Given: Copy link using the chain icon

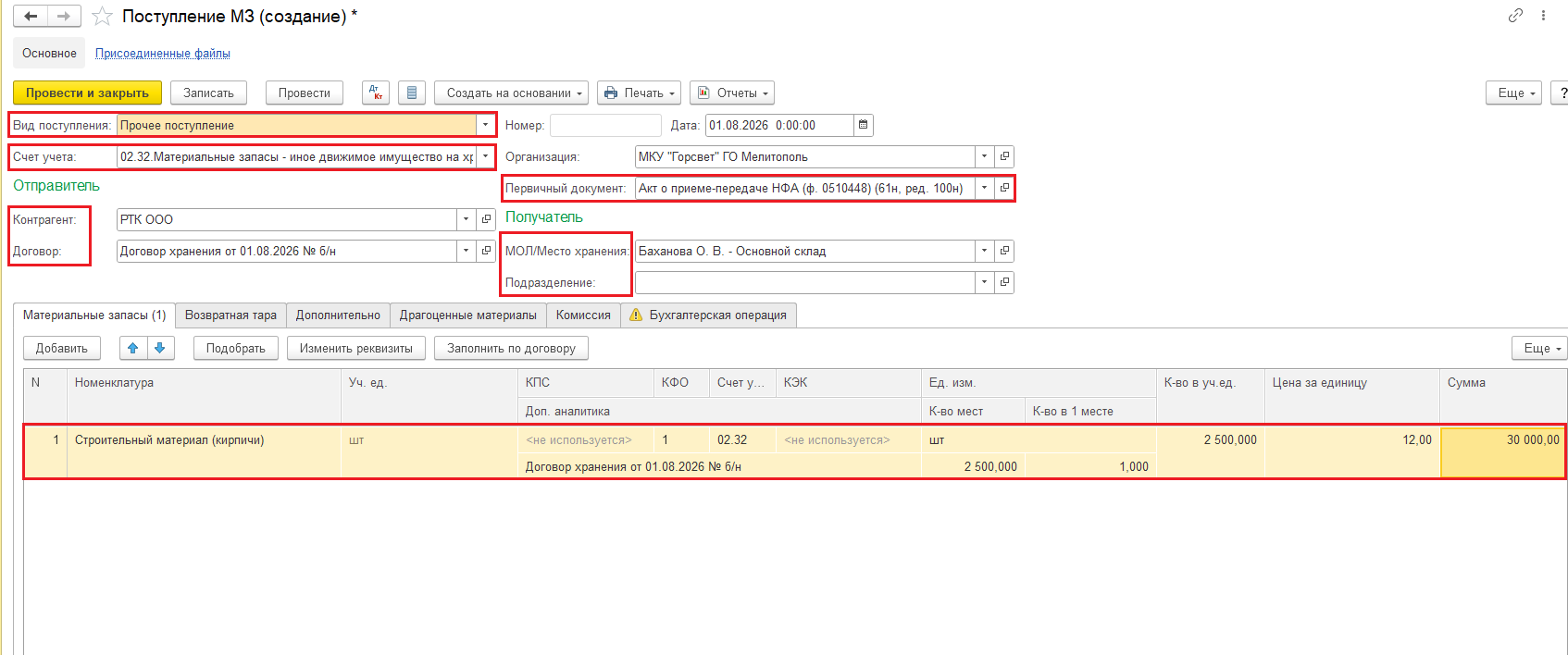Looking at the screenshot, I should [x=1515, y=16].
